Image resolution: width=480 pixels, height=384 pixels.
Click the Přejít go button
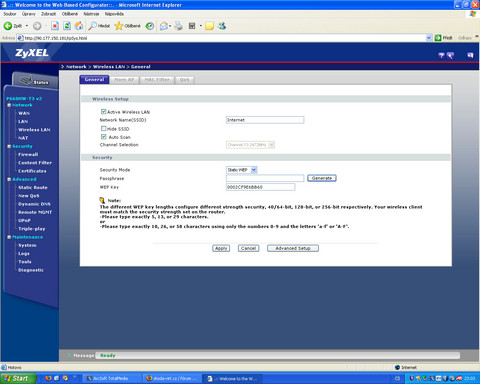444,38
